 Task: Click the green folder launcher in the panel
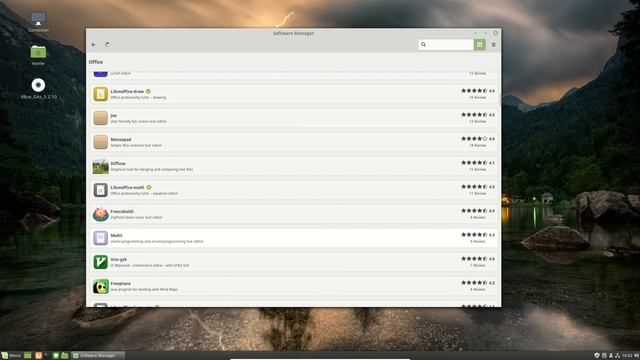click(64, 356)
